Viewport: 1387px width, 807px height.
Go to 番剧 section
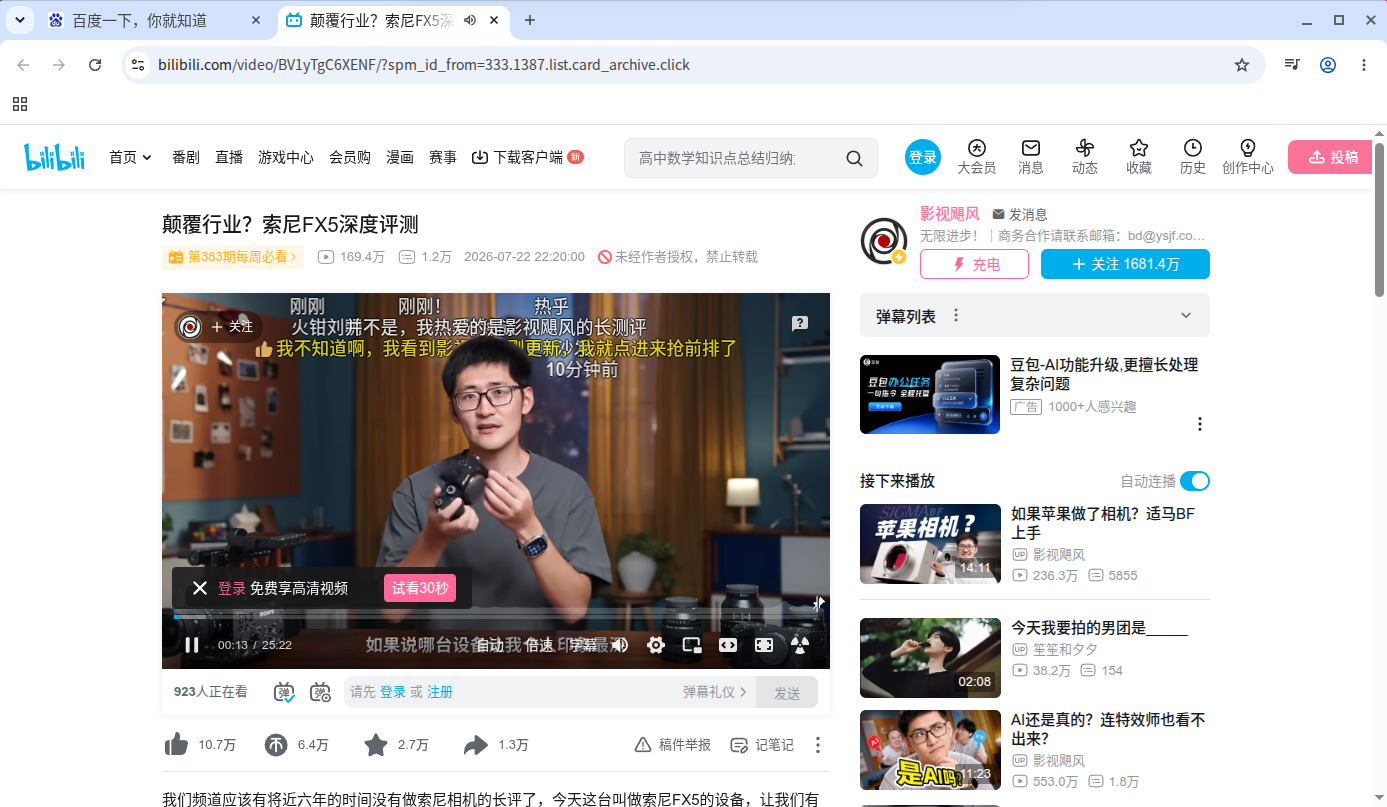tap(186, 157)
